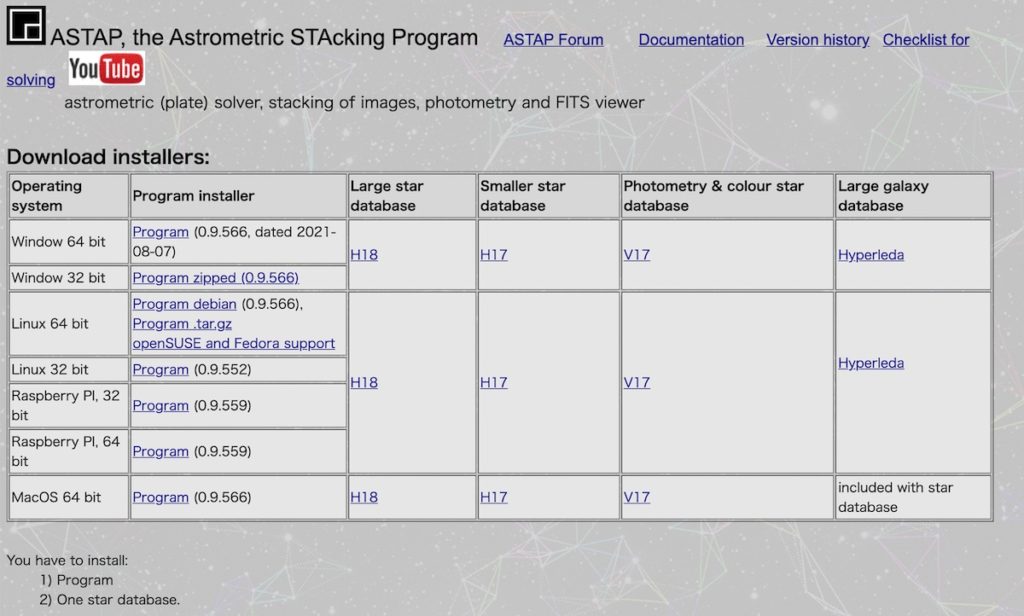Open the YouTube channel icon
Screen dimensions: 1024x616
pos(106,70)
